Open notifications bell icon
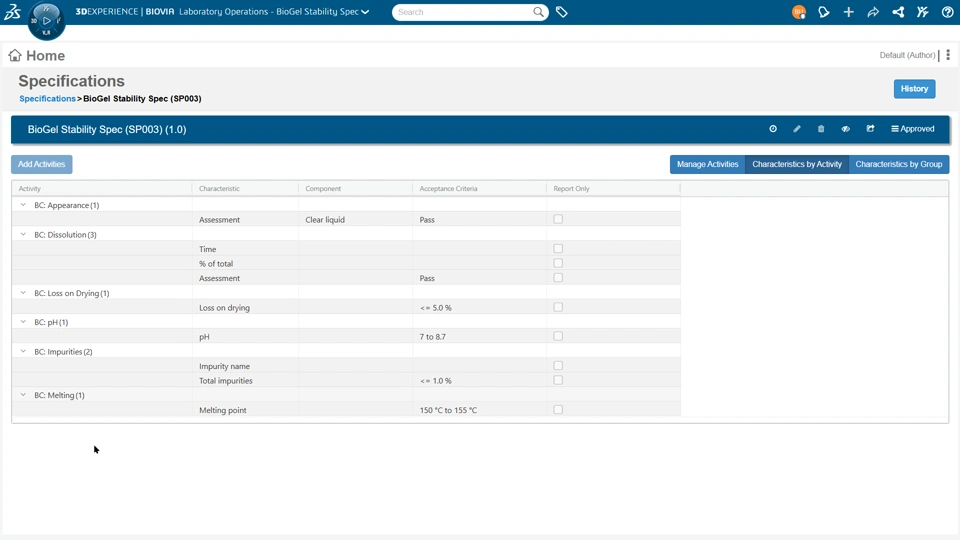 (x=823, y=12)
